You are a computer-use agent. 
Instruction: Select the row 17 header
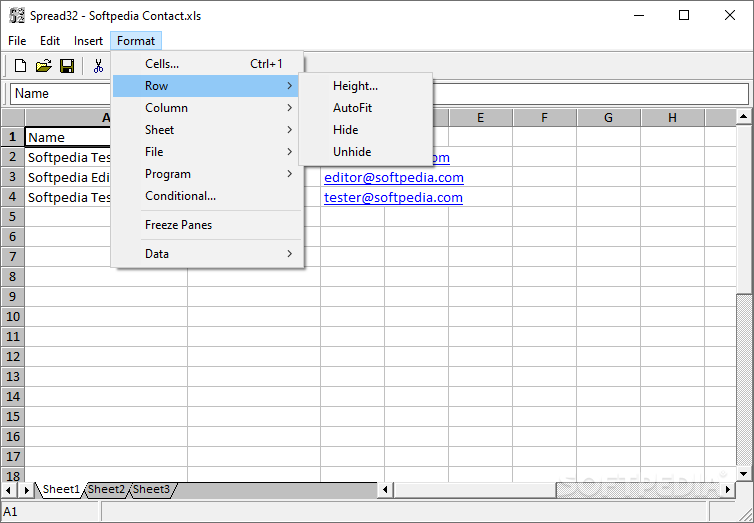(x=13, y=456)
